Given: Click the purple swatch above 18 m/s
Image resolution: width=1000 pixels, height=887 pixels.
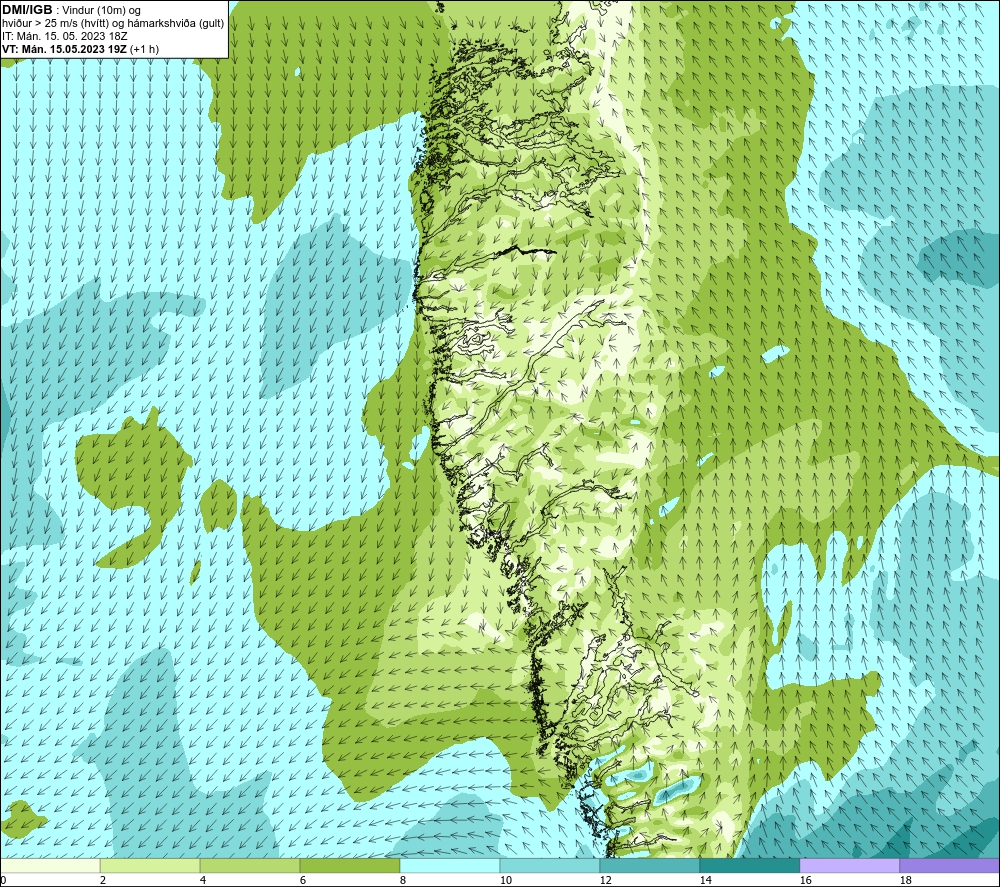Looking at the screenshot, I should pos(950,866).
